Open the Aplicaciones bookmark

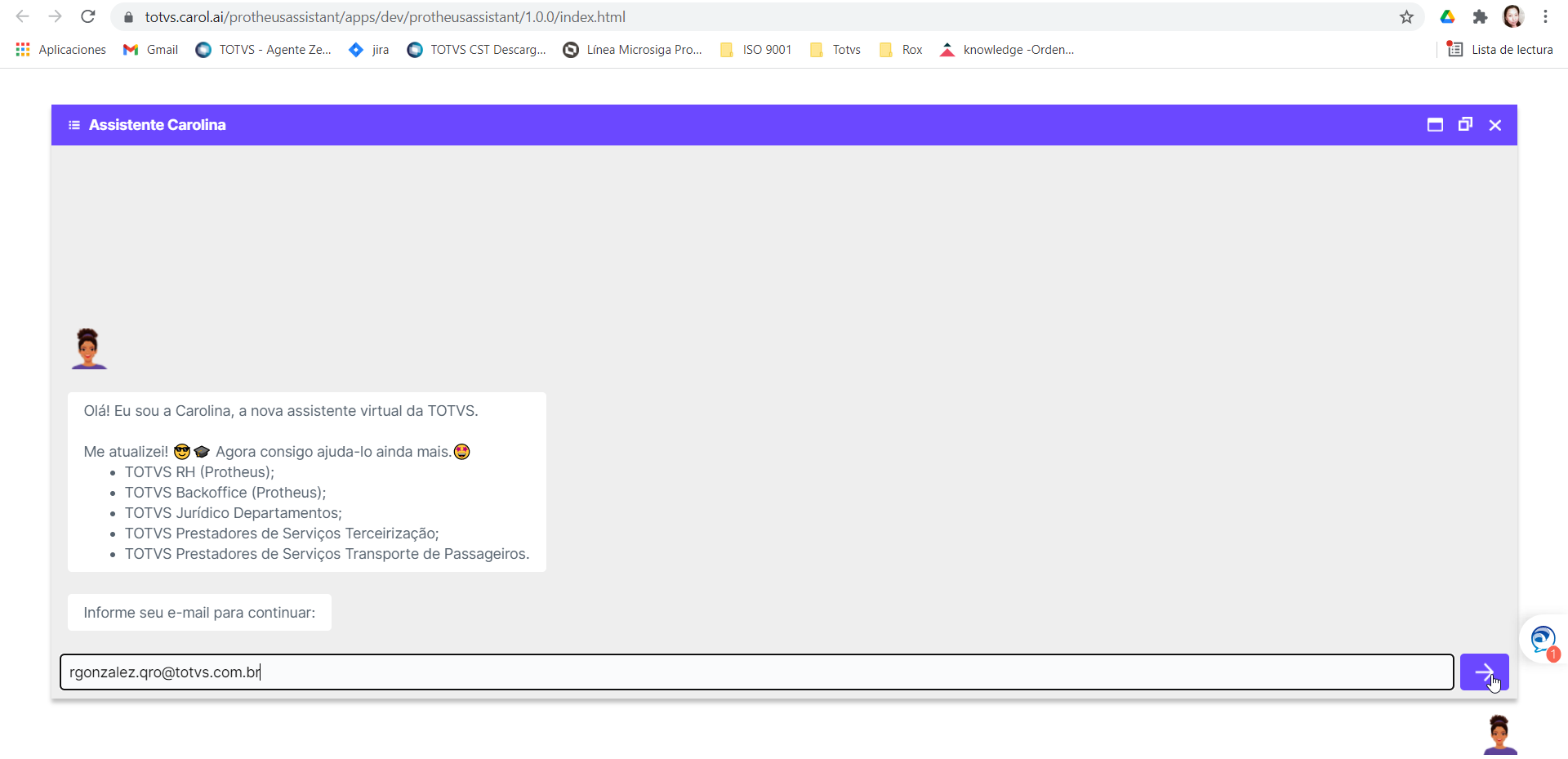pyautogui.click(x=61, y=50)
